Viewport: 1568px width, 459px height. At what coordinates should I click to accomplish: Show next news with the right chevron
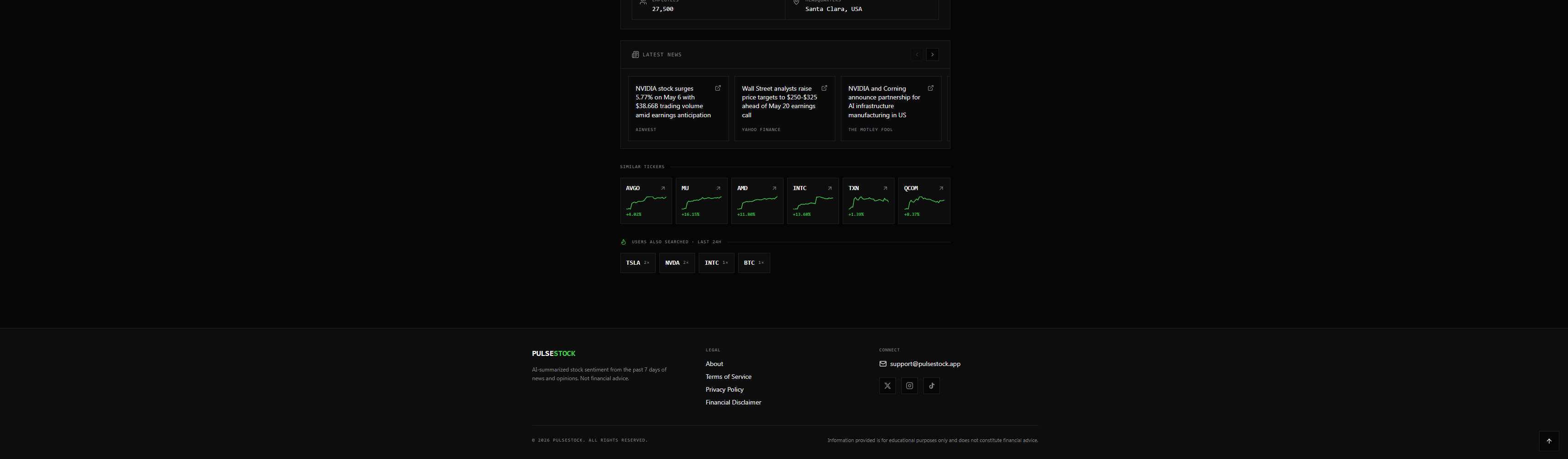click(932, 55)
